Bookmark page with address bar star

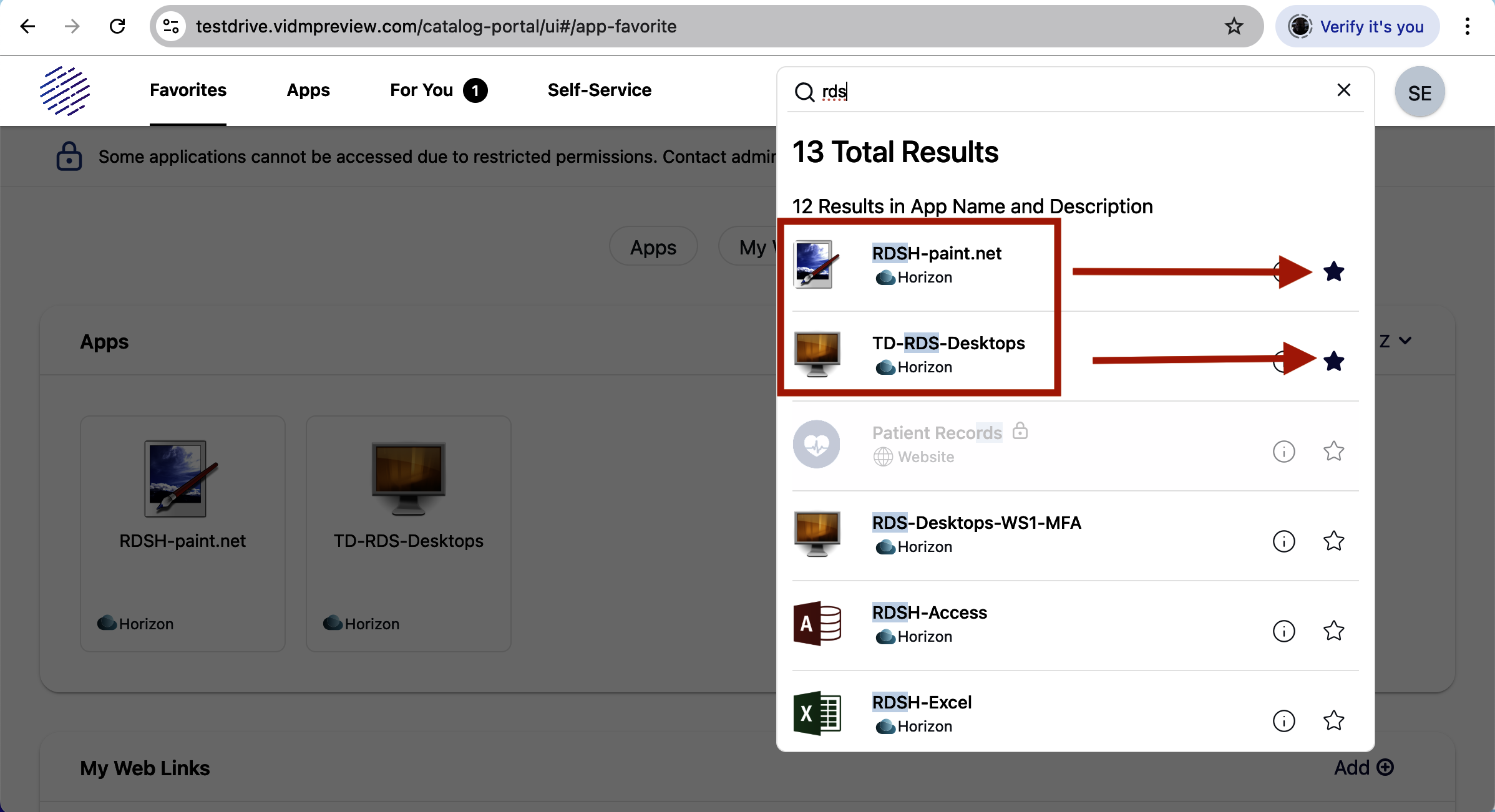(x=1234, y=26)
